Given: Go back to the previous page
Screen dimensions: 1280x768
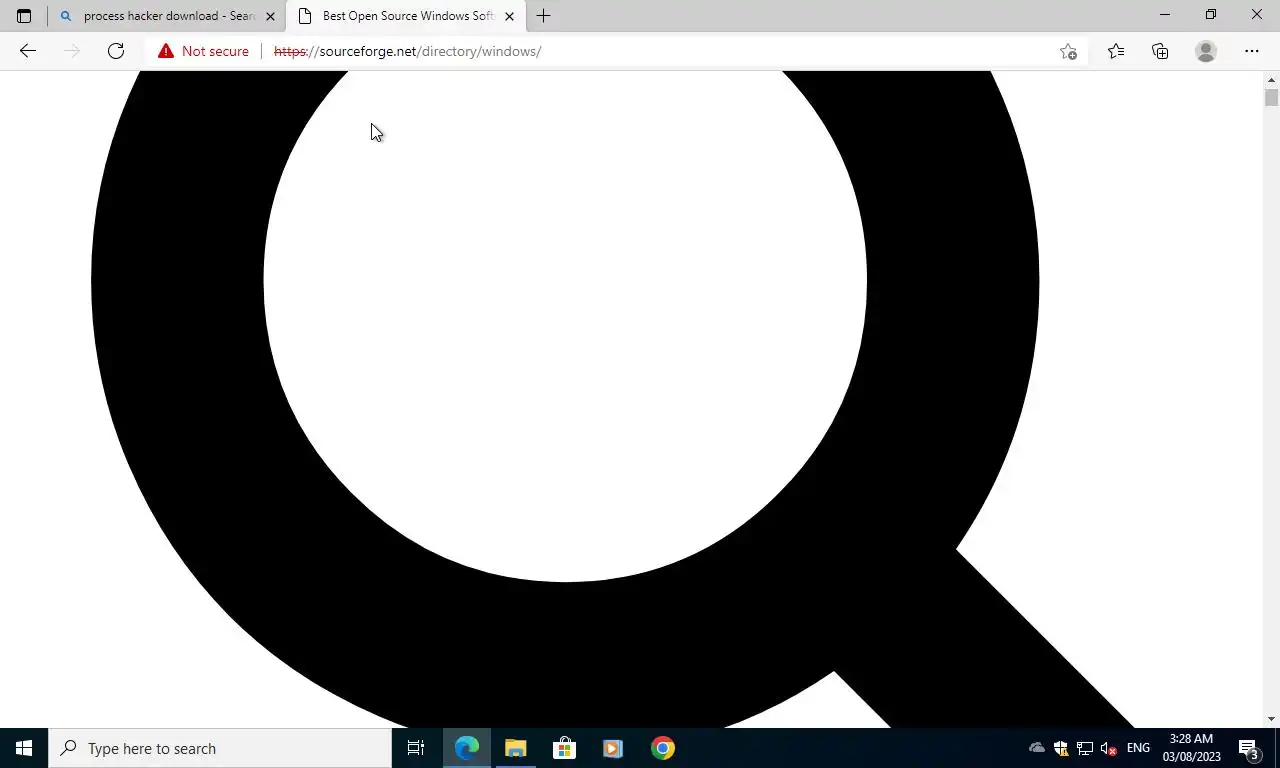Looking at the screenshot, I should pos(28,51).
